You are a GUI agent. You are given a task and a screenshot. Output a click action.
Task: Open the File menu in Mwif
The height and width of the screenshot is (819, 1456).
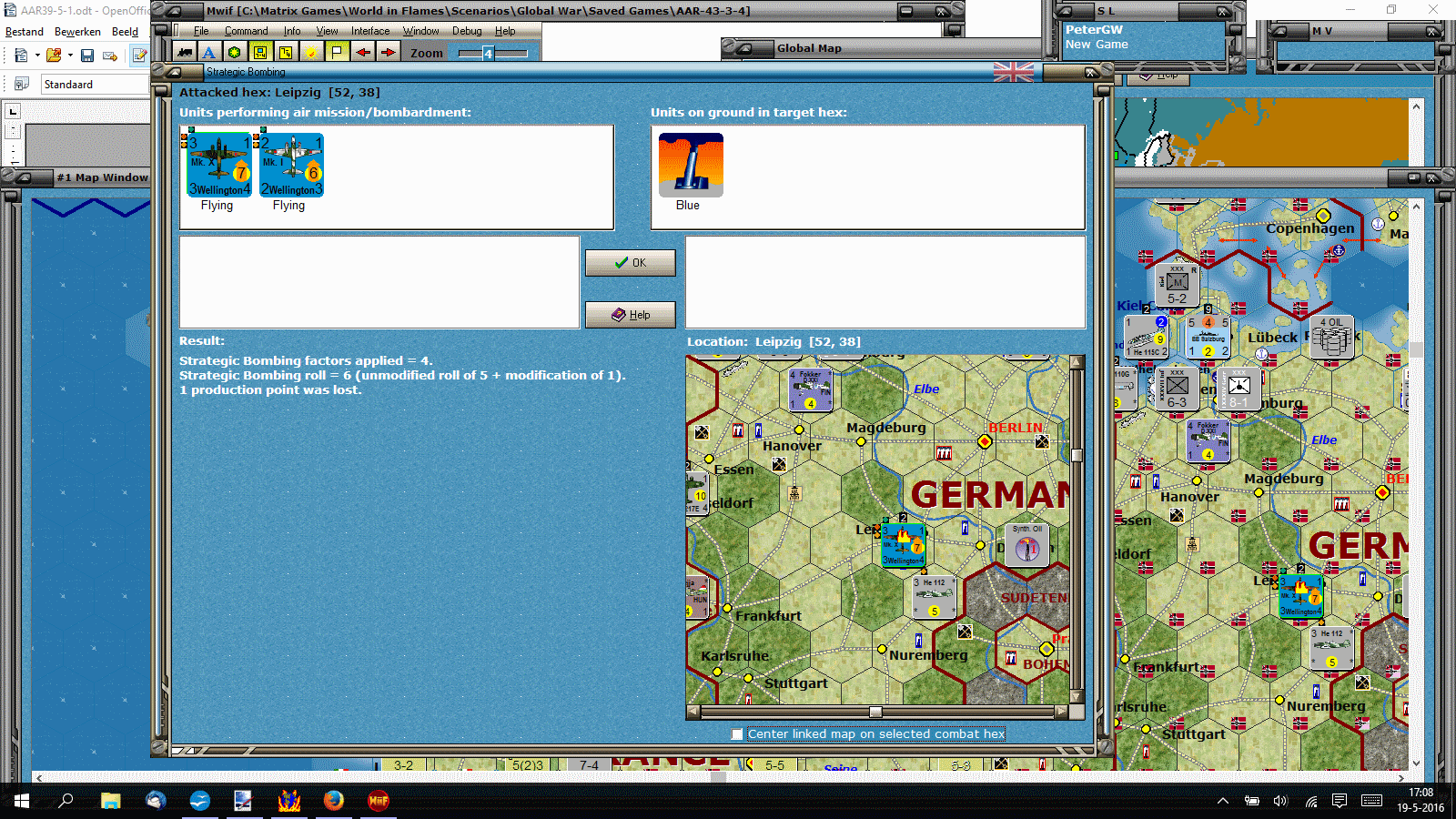[201, 31]
